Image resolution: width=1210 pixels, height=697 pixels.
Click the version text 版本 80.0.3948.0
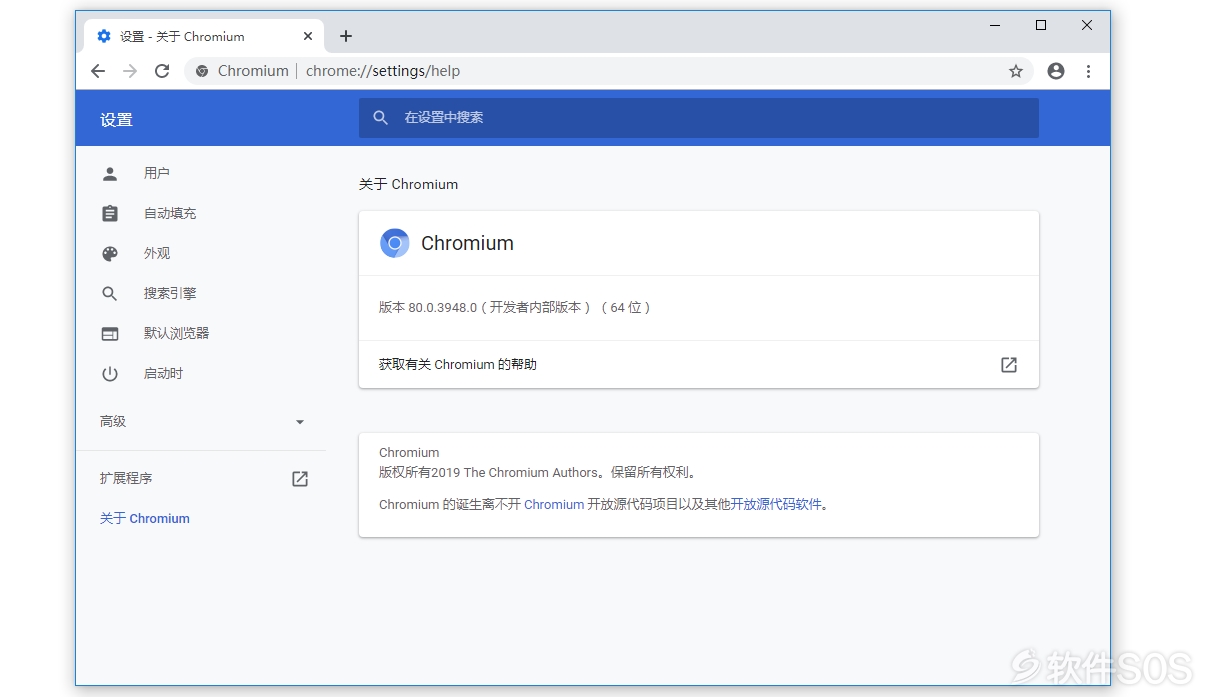coord(428,307)
